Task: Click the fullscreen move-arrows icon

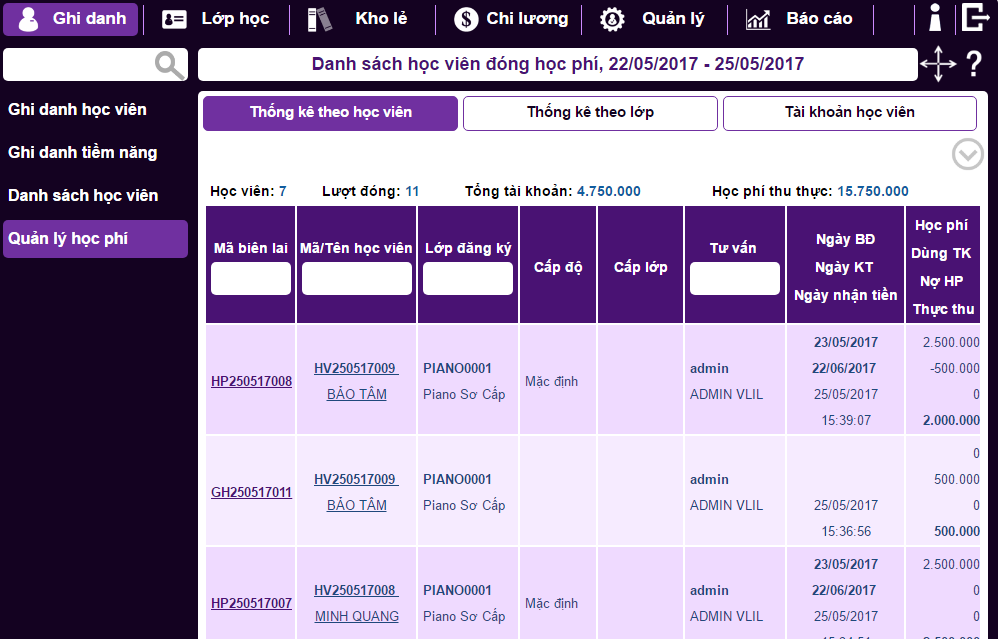Action: [938, 64]
